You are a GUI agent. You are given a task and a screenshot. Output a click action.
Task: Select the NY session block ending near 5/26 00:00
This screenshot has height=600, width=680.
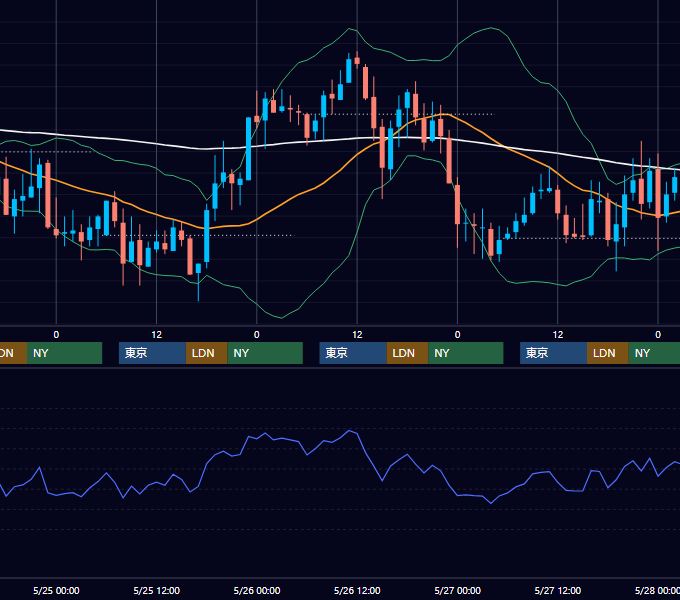click(x=265, y=353)
